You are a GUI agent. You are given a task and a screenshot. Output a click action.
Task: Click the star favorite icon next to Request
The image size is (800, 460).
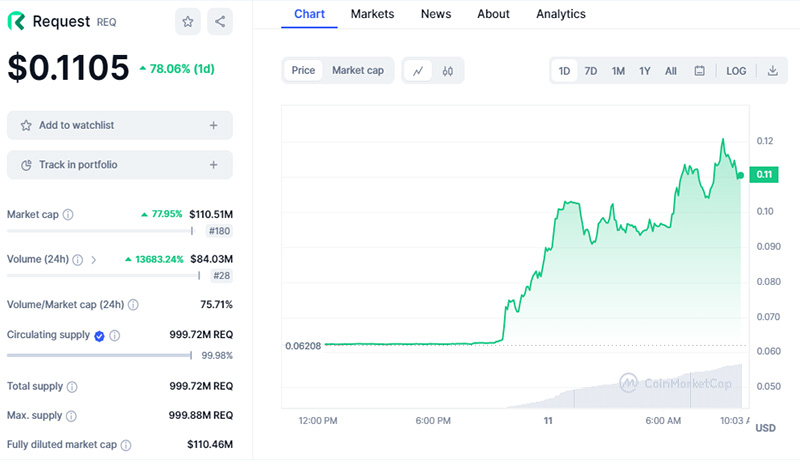pos(188,21)
